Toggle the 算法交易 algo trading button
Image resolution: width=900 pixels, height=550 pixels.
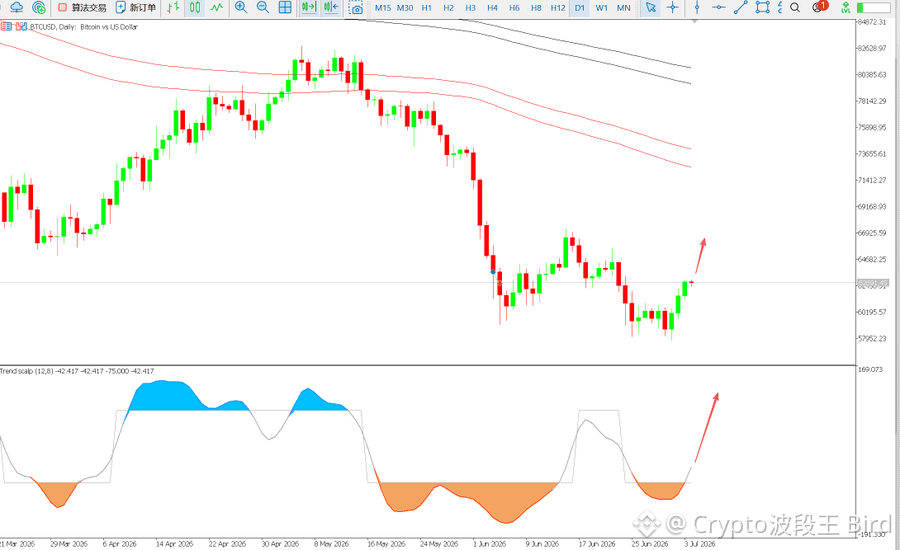(82, 7)
